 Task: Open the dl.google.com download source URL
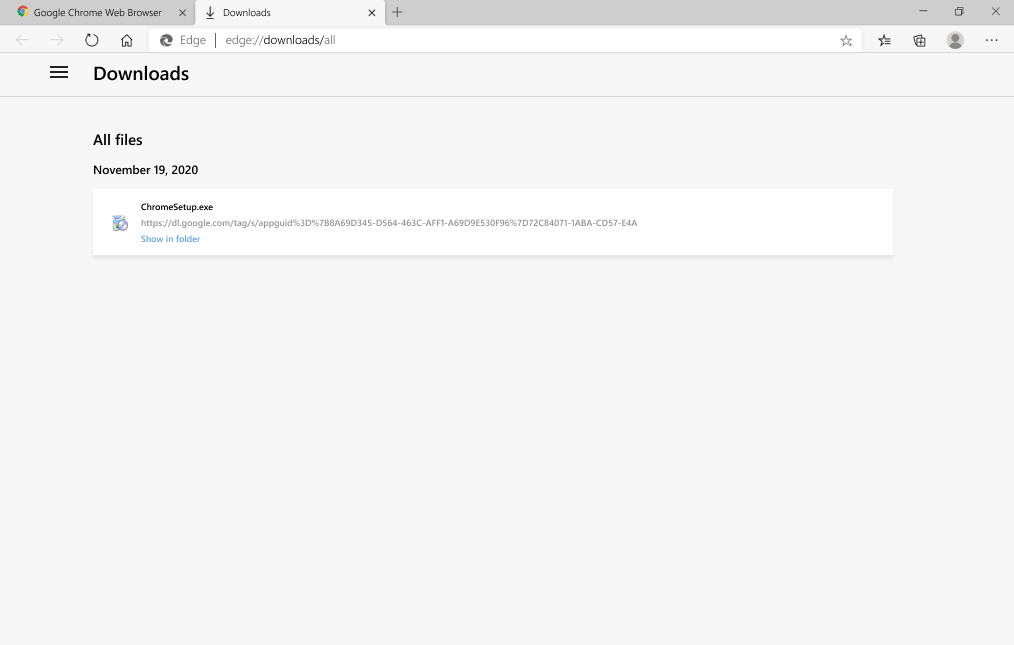point(388,223)
